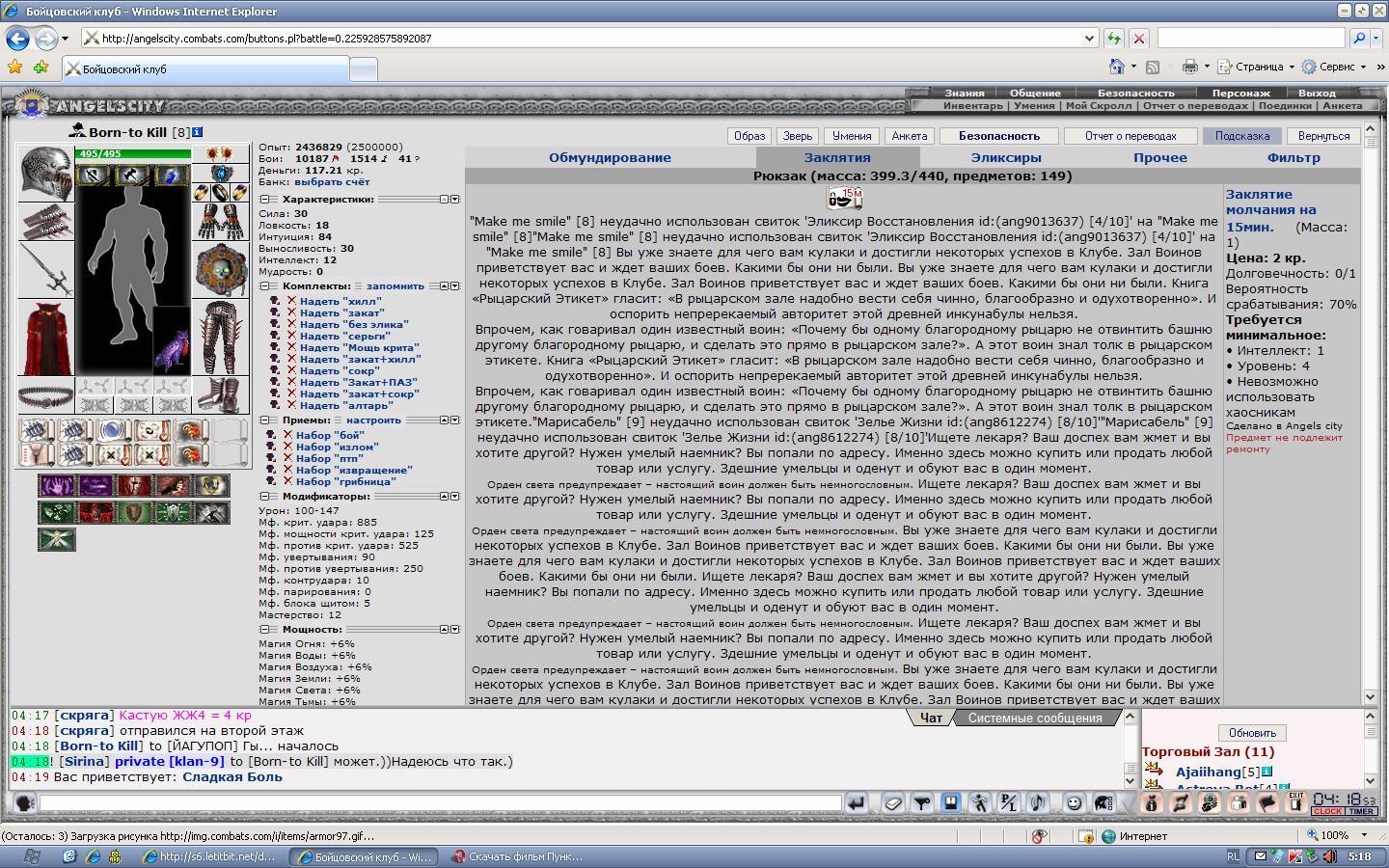Viewport: 1389px width, 868px height.
Task: Open the address bar URL dropdown
Action: click(1089, 39)
